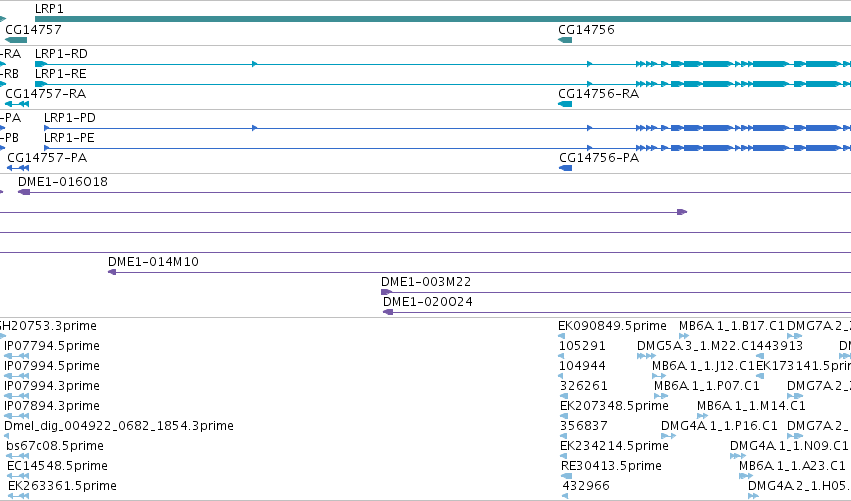Click the DME1-014M10 arrowhead glyph
Image resolution: width=851 pixels, height=501 pixels.
click(112, 272)
